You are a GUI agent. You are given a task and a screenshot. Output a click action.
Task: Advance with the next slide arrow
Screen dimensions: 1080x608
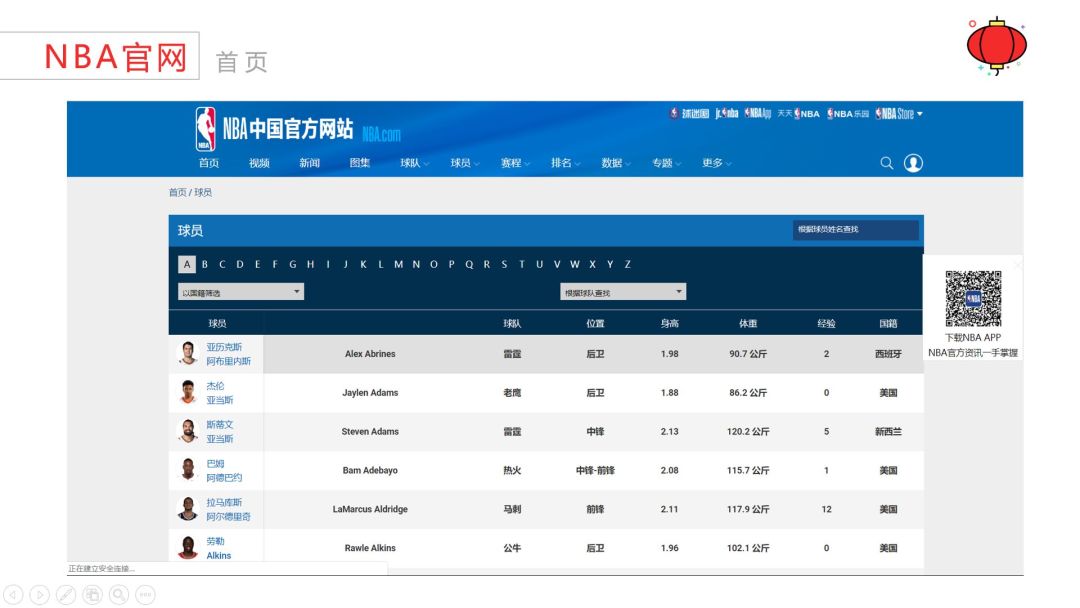[39, 595]
